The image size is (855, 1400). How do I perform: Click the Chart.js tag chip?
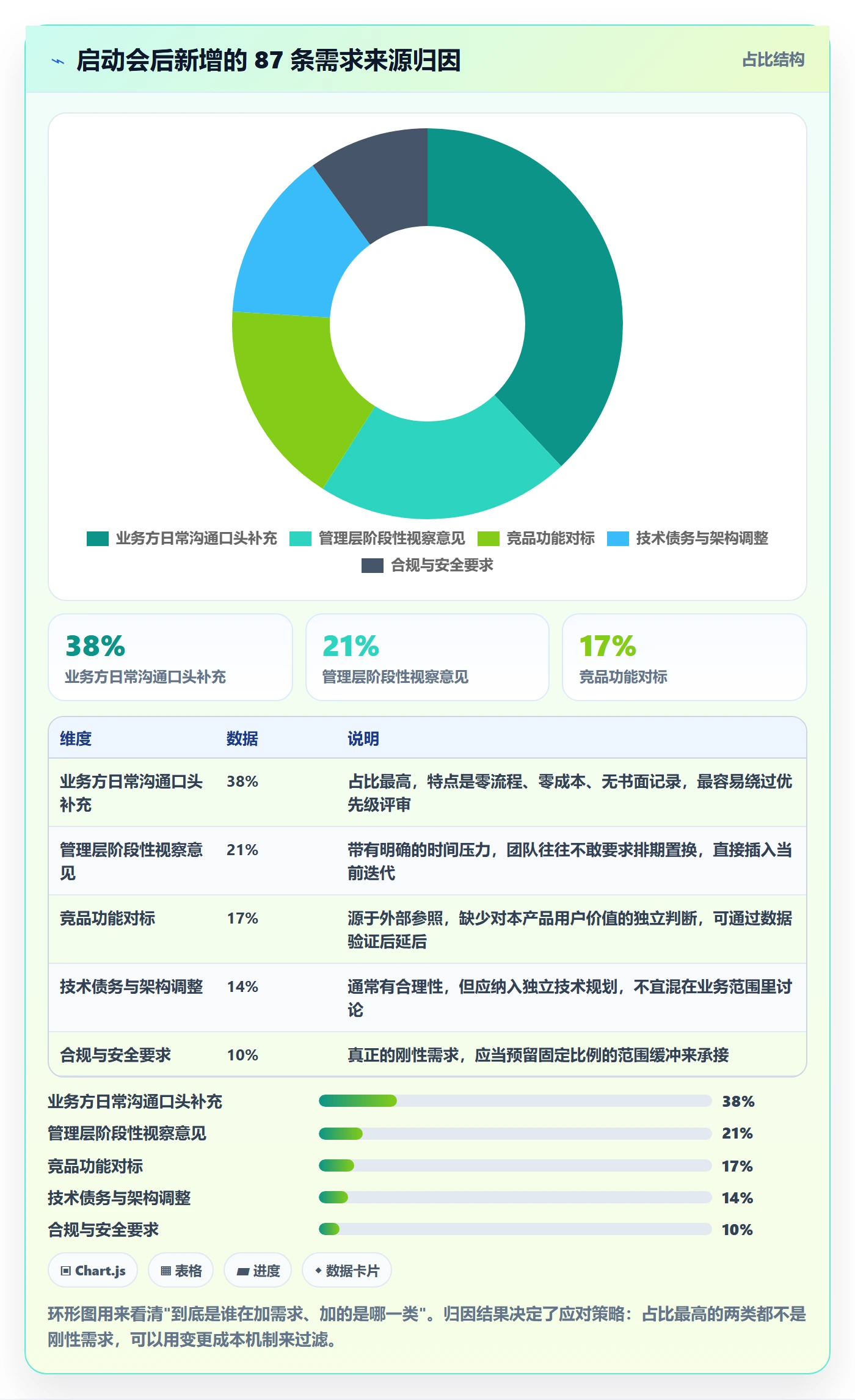(x=93, y=1271)
